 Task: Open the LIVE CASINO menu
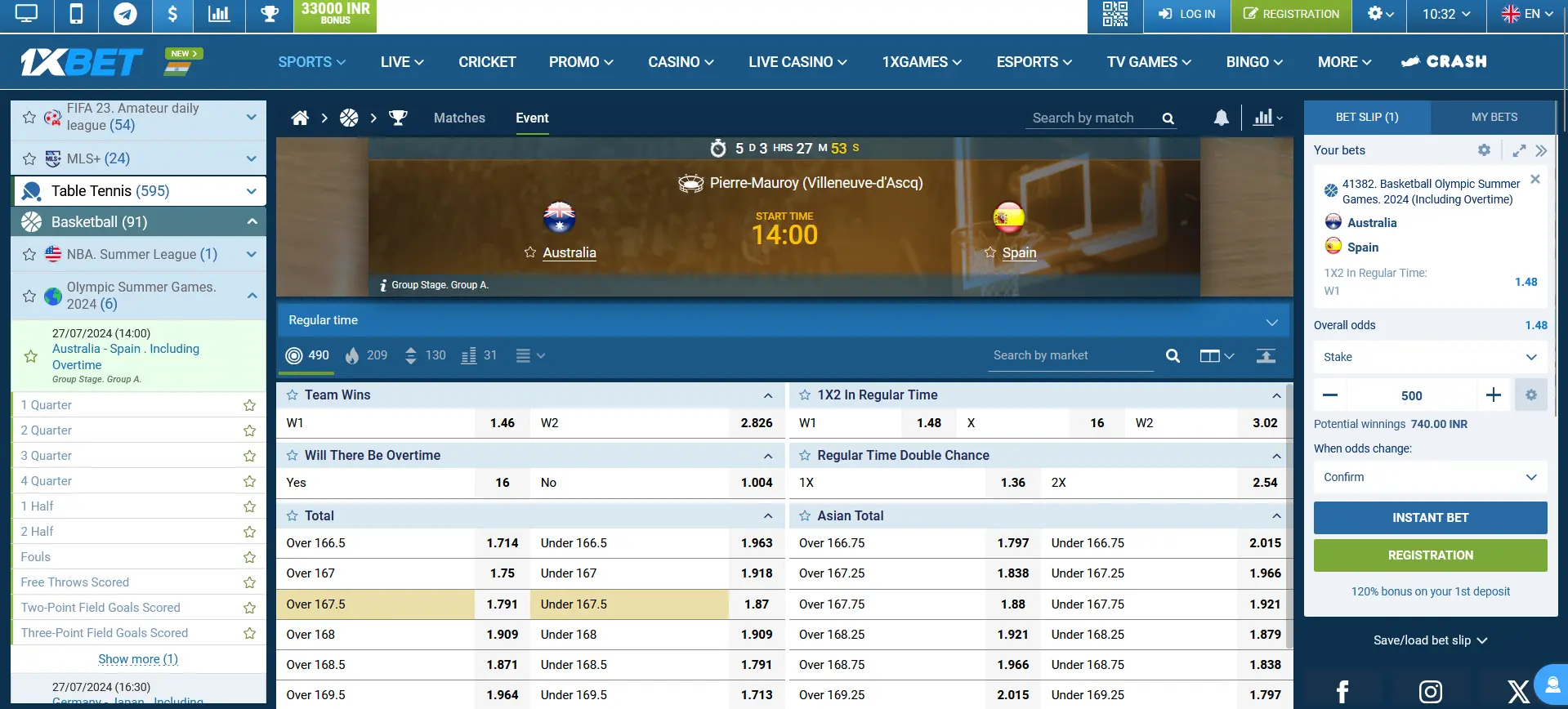pyautogui.click(x=797, y=62)
